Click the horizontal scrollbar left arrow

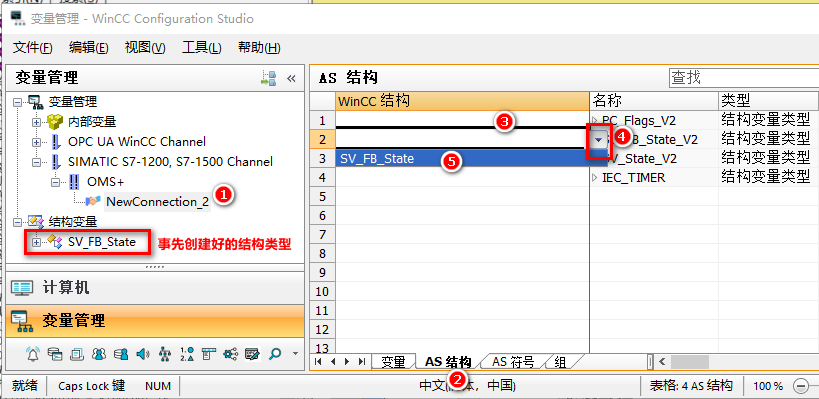tap(662, 361)
